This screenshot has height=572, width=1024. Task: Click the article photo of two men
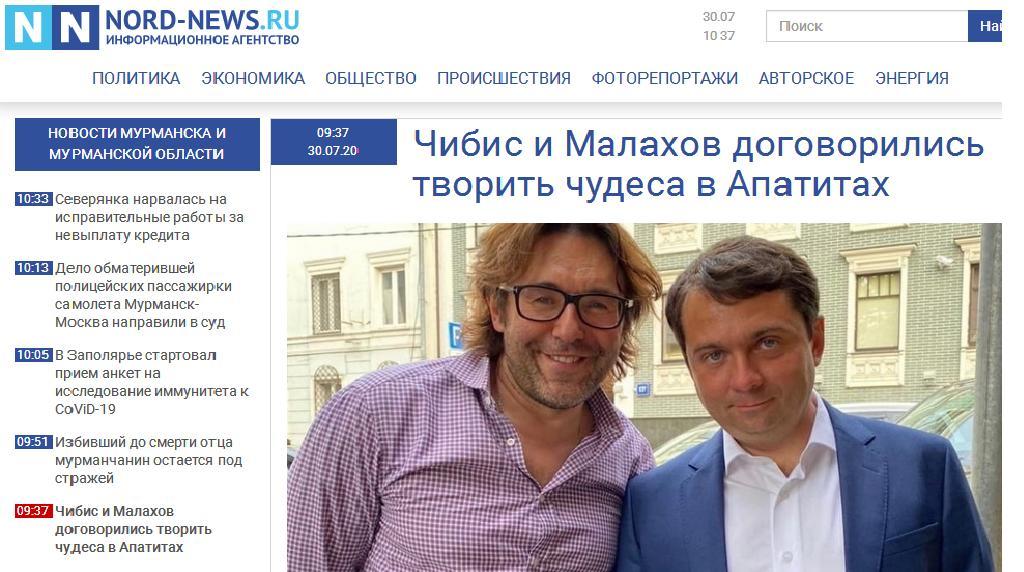click(644, 398)
